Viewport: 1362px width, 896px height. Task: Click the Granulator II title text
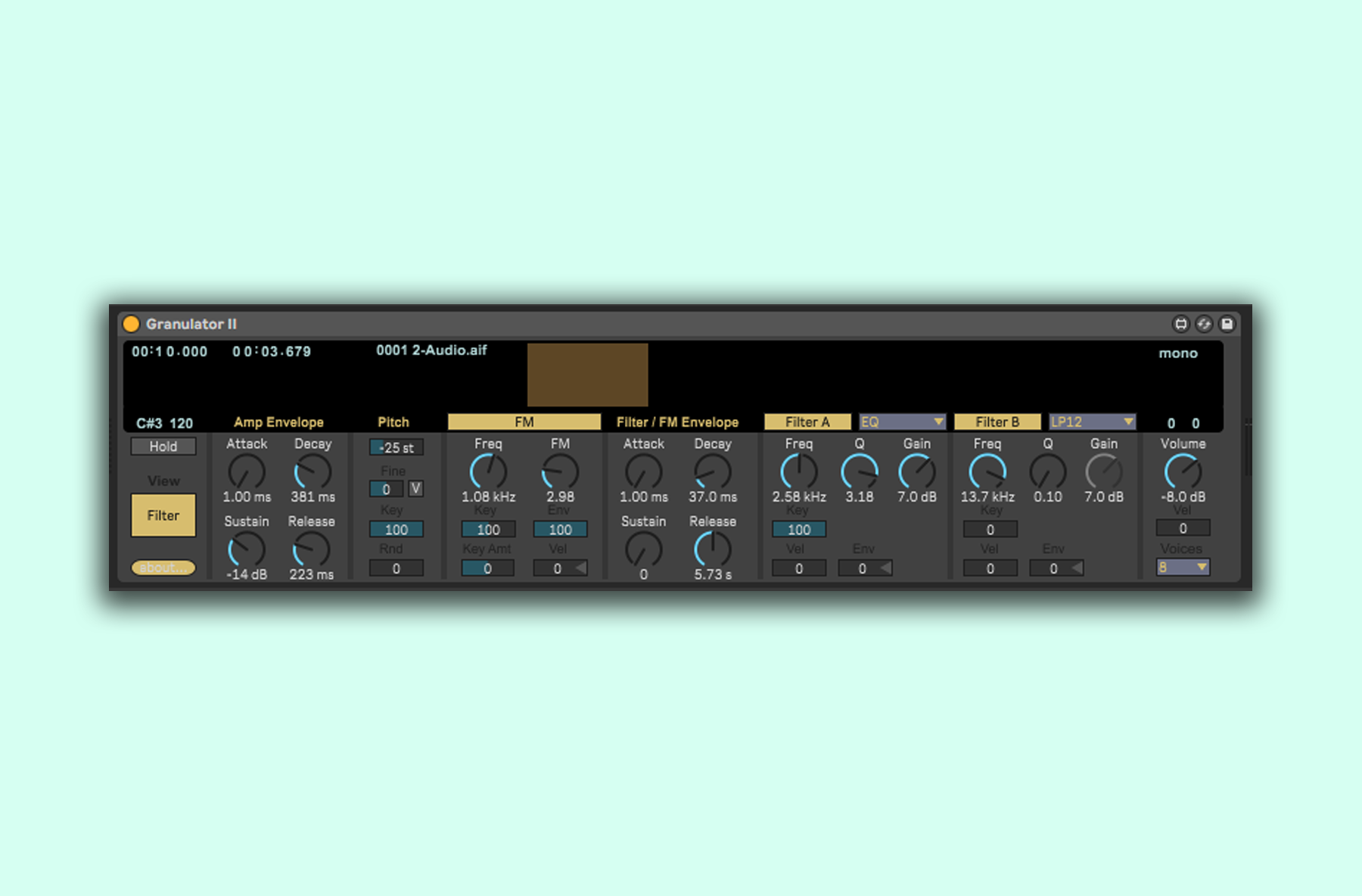tap(191, 324)
